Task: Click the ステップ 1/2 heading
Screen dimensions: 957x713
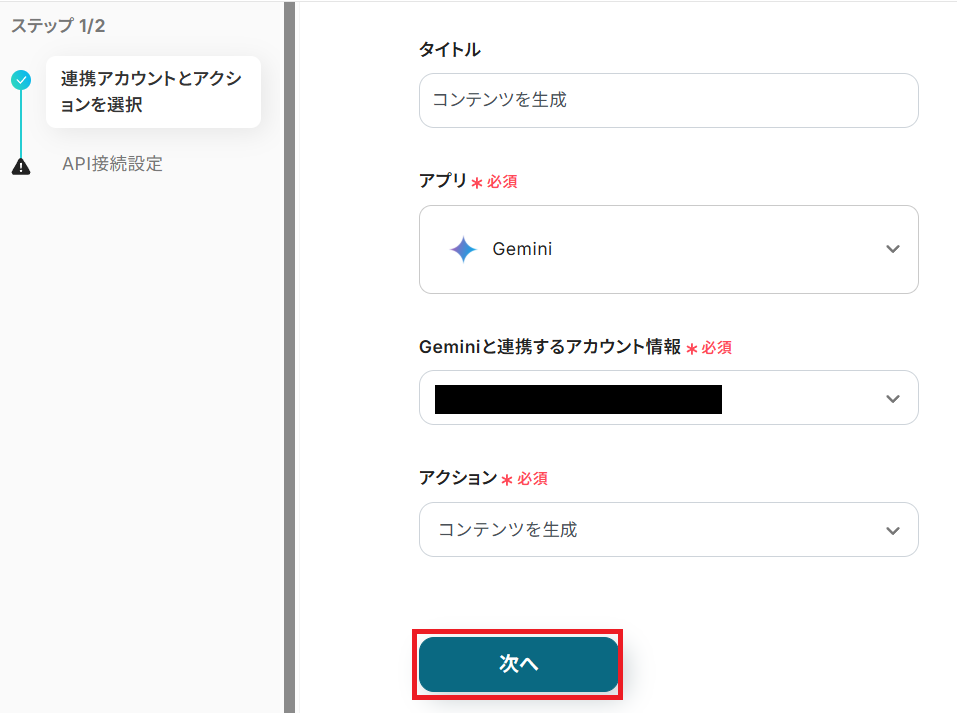Action: click(x=58, y=26)
